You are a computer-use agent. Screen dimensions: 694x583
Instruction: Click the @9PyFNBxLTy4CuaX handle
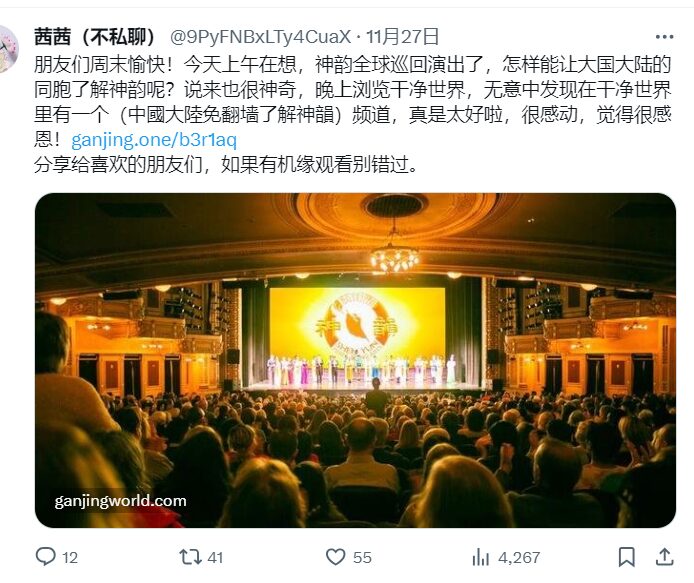(x=261, y=37)
